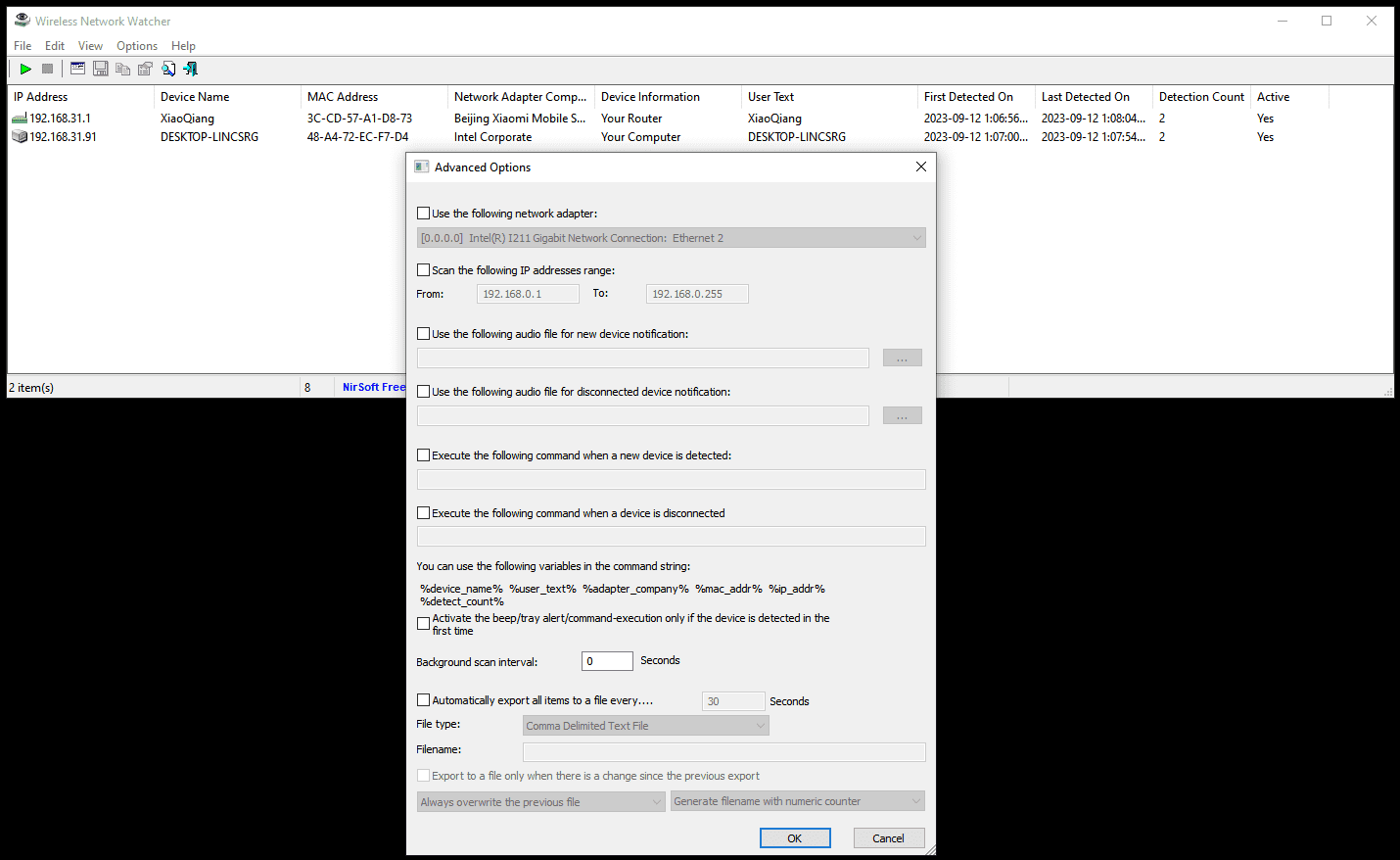Screen dimensions: 1400x860
Task: Toggle 'Activate the beep/tray alert... first time' checkbox
Action: 424,623
